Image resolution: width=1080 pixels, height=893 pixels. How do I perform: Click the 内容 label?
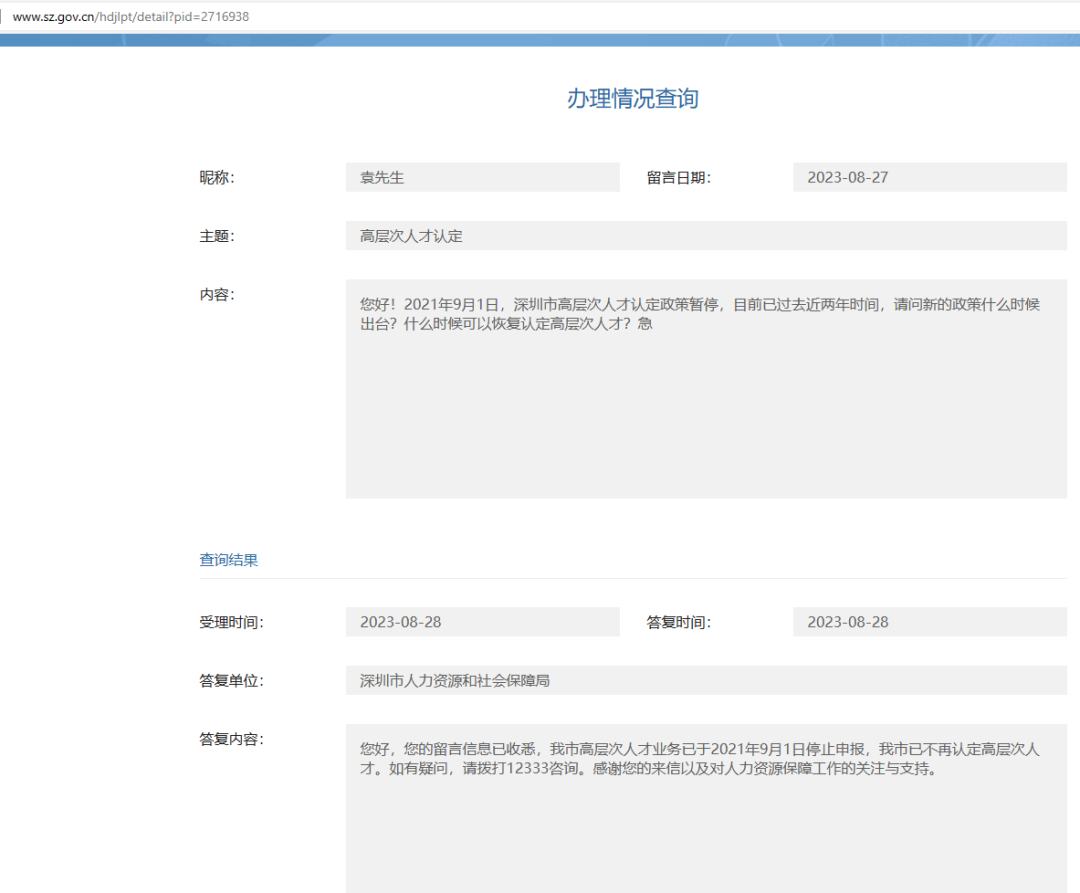tap(217, 295)
